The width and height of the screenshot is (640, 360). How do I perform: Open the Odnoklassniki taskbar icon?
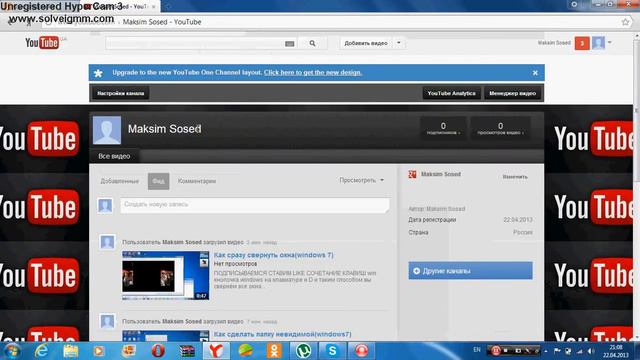pyautogui.click(x=274, y=351)
